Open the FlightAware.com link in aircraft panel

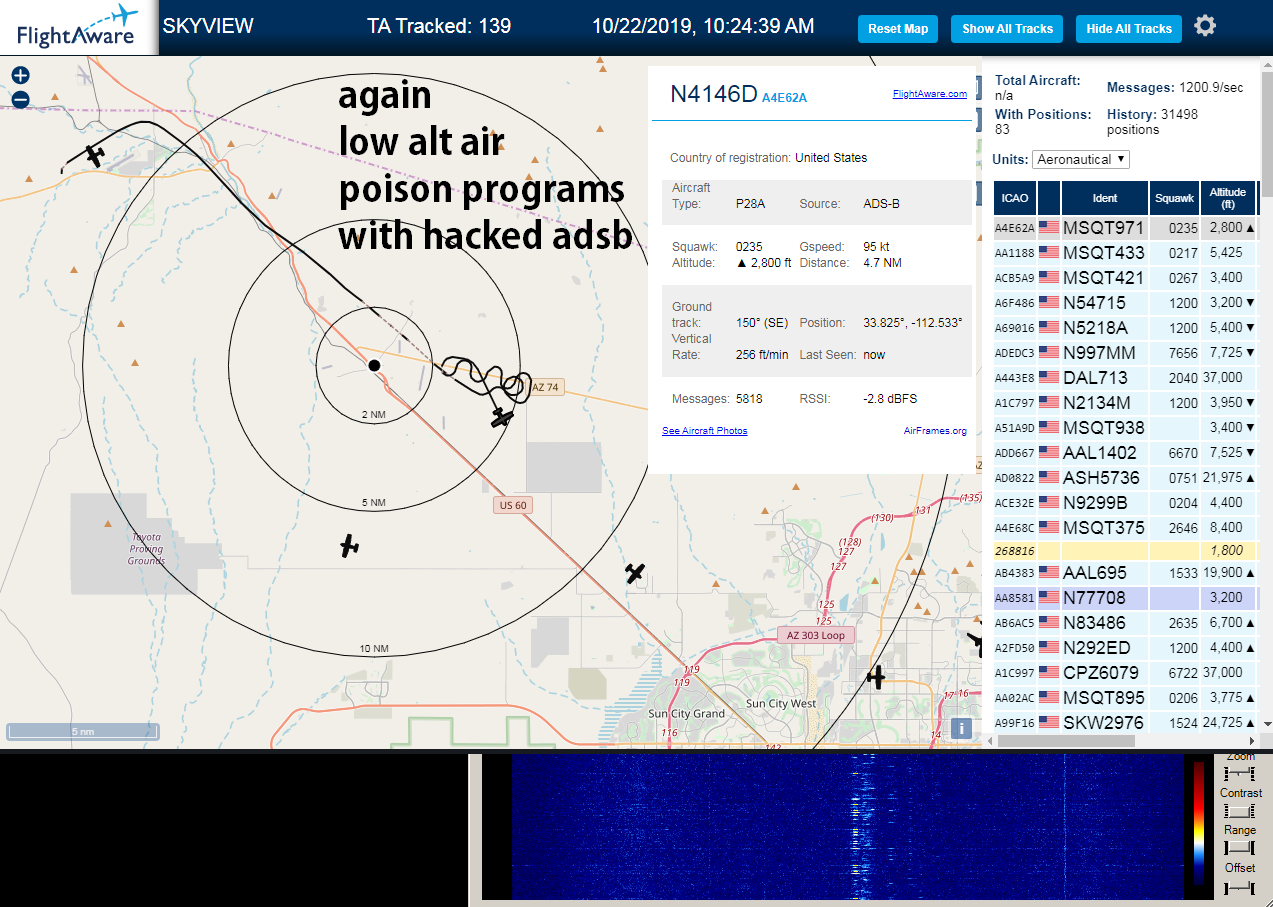930,94
